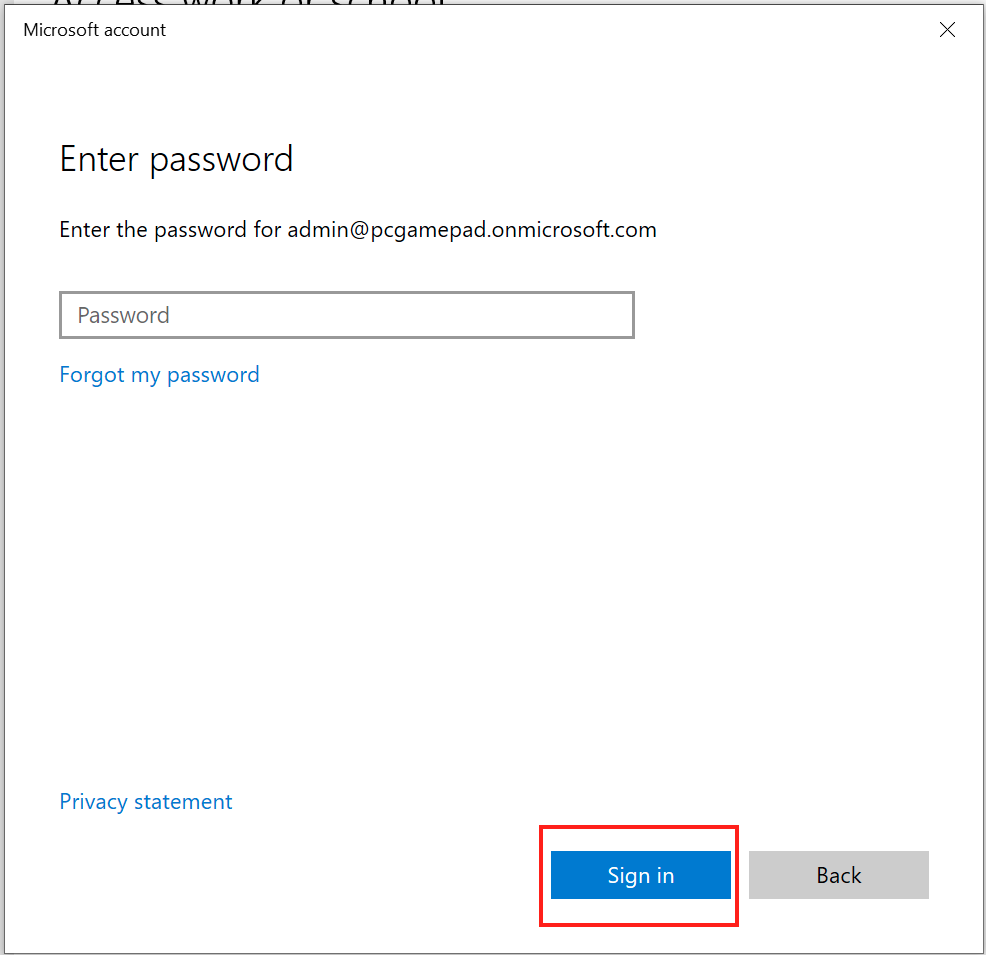The image size is (986, 955).
Task: Open the Forgot my password link
Action: 159,375
